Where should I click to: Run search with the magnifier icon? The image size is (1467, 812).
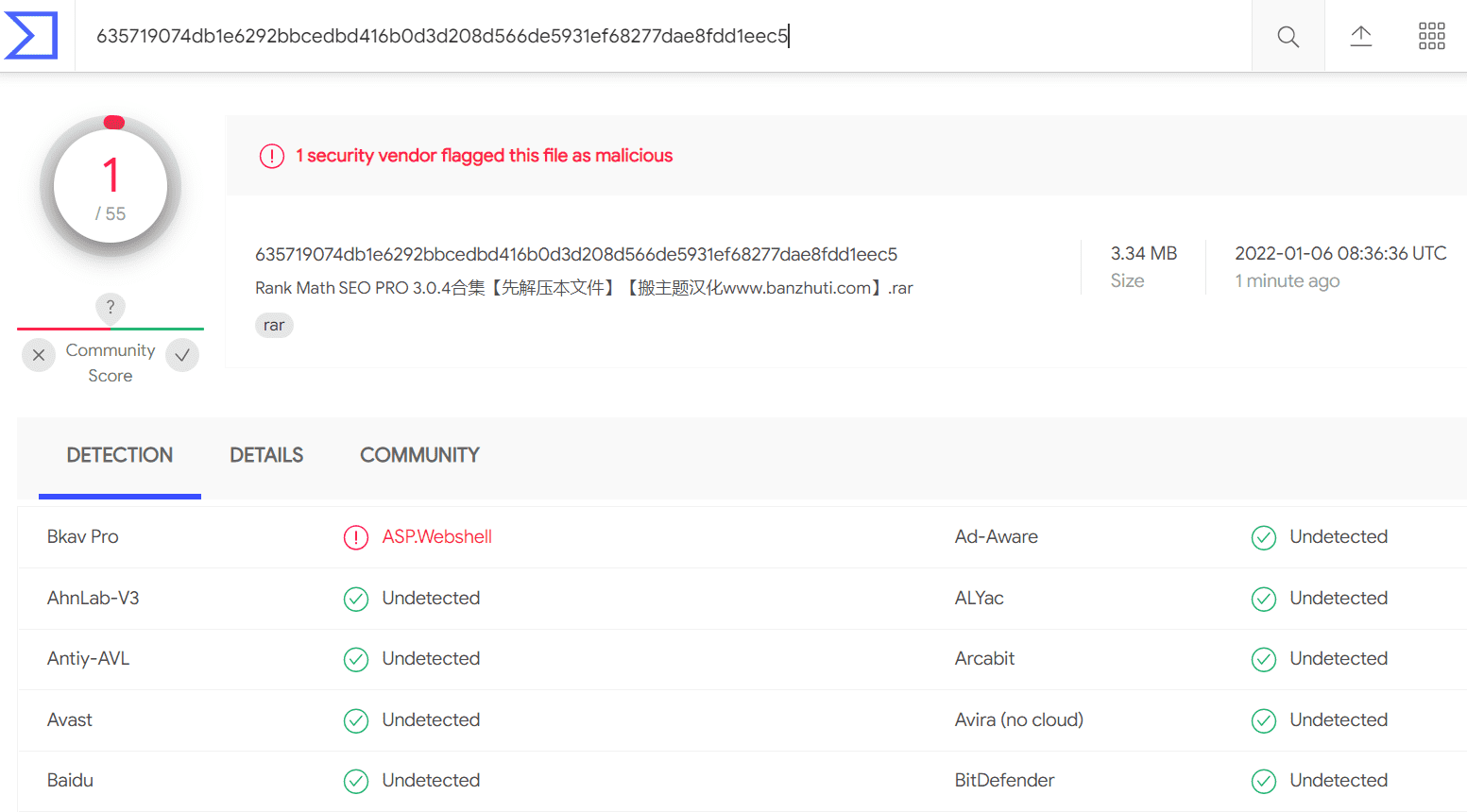point(1288,36)
